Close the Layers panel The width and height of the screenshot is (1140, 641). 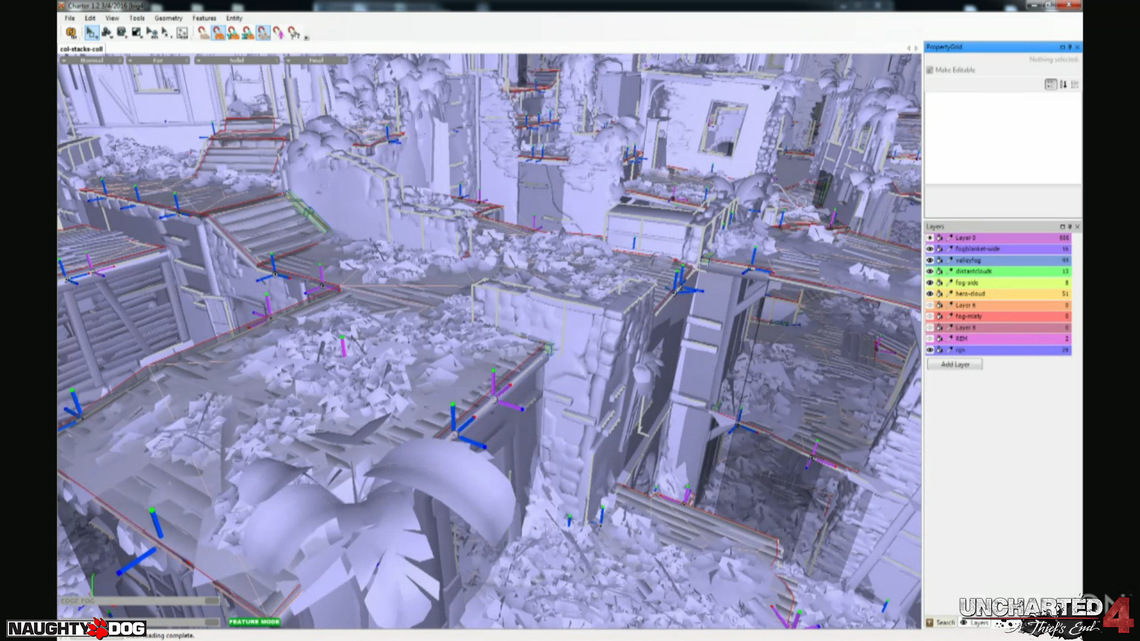click(1077, 227)
